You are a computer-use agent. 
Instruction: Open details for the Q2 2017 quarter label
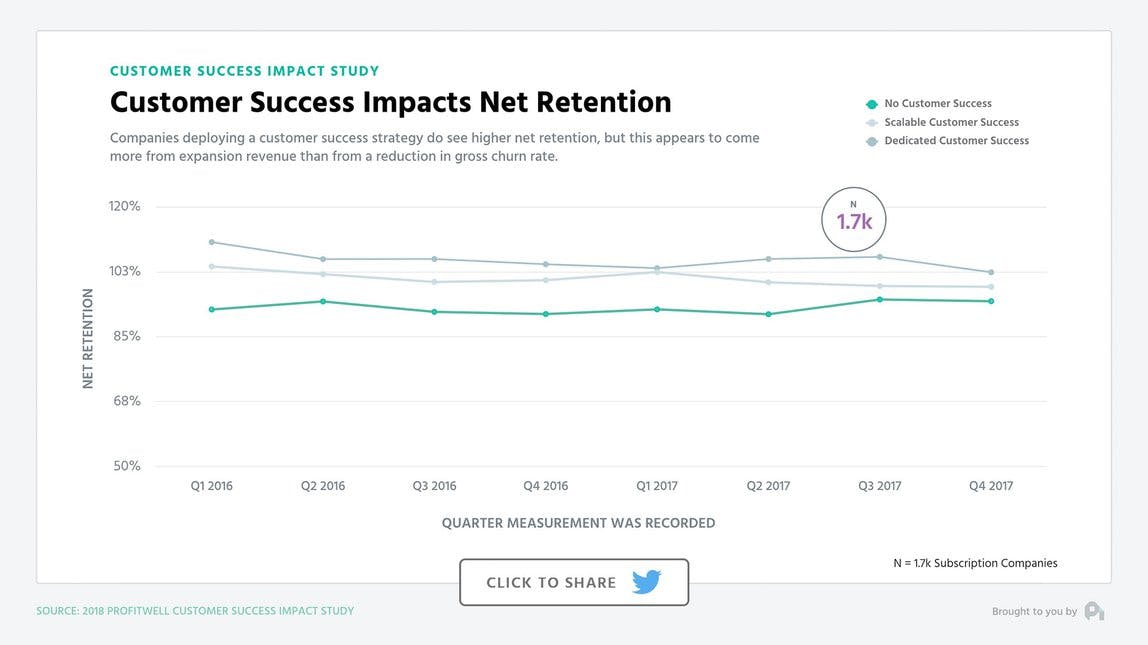pos(767,485)
